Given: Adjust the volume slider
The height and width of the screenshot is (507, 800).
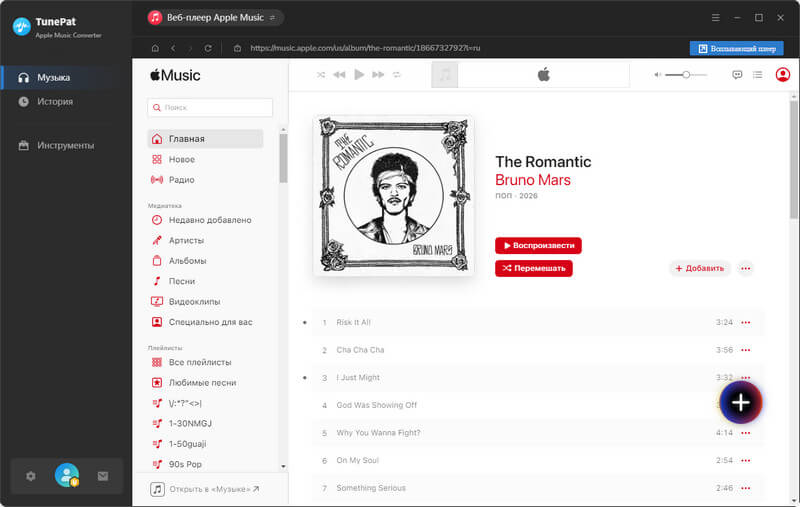Looking at the screenshot, I should click(686, 75).
